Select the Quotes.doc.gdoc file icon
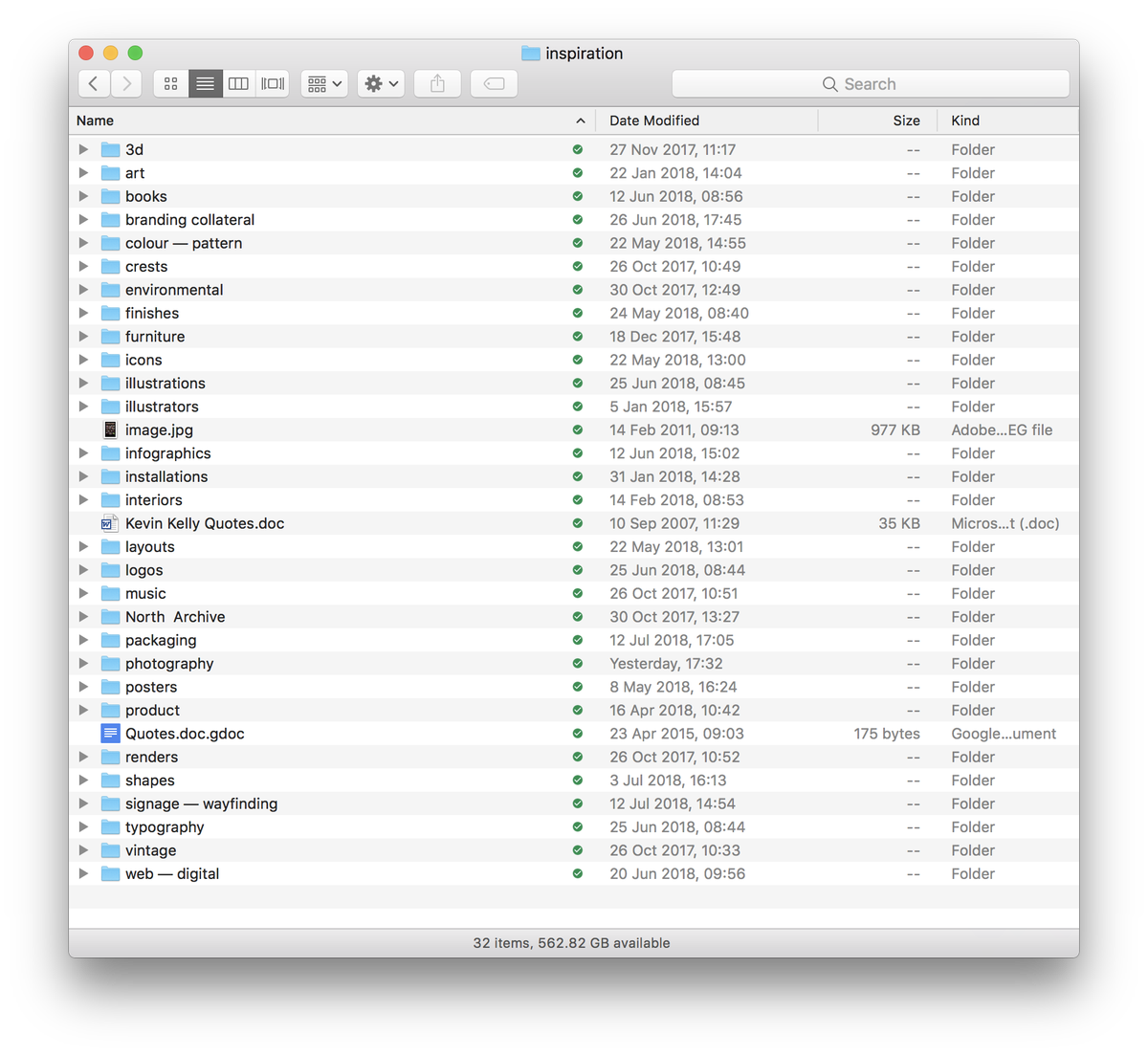The width and height of the screenshot is (1148, 1056). (x=110, y=734)
